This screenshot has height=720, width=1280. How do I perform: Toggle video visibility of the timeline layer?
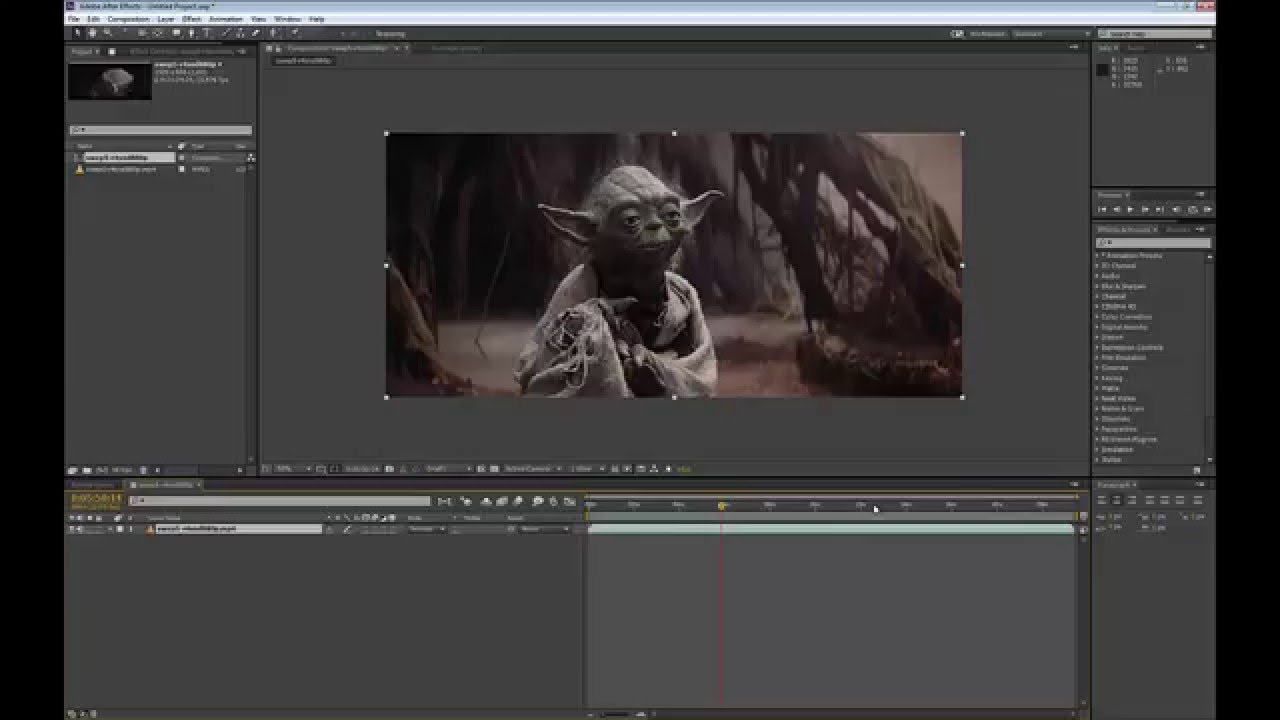click(x=71, y=529)
